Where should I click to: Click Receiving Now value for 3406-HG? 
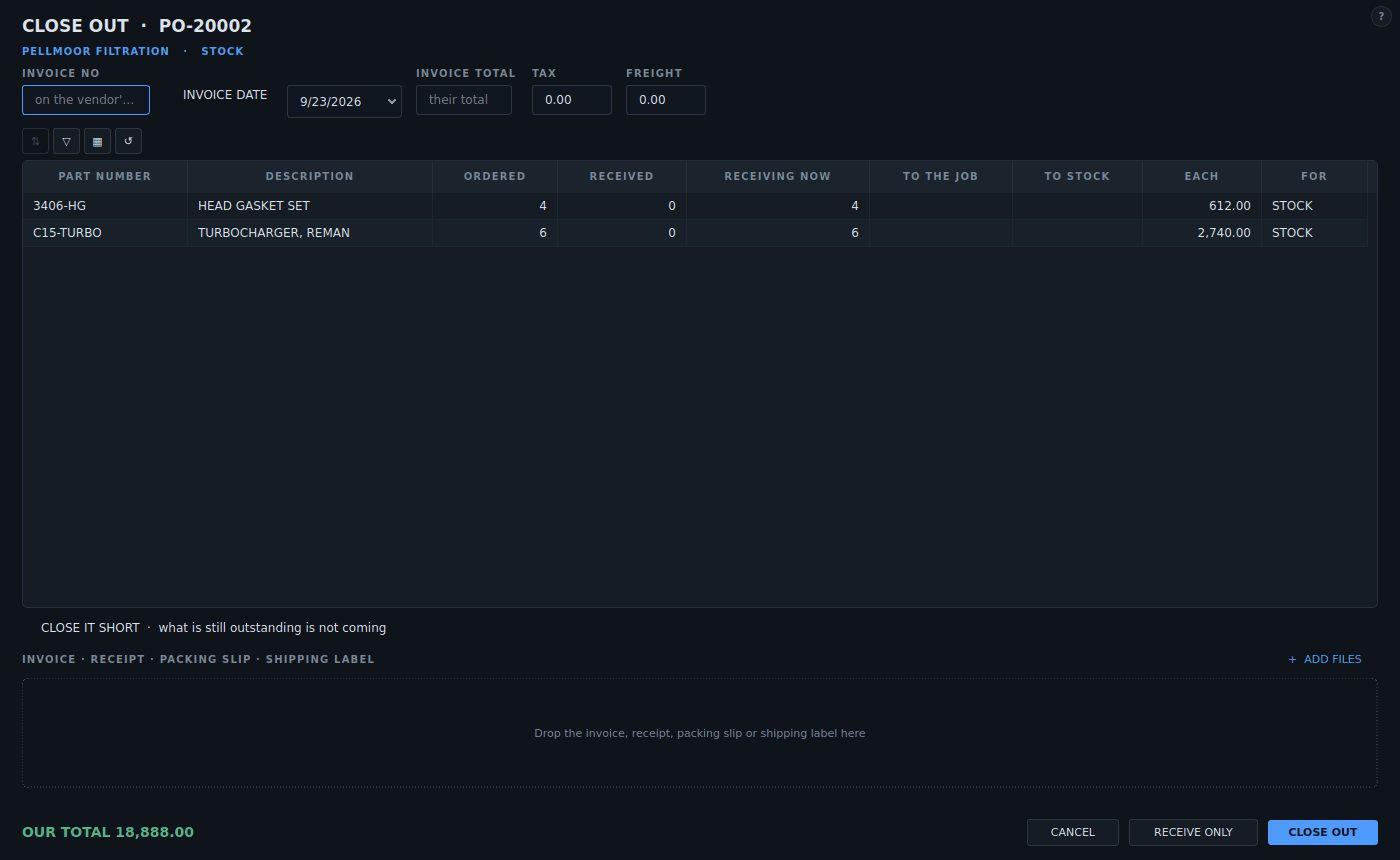point(778,206)
